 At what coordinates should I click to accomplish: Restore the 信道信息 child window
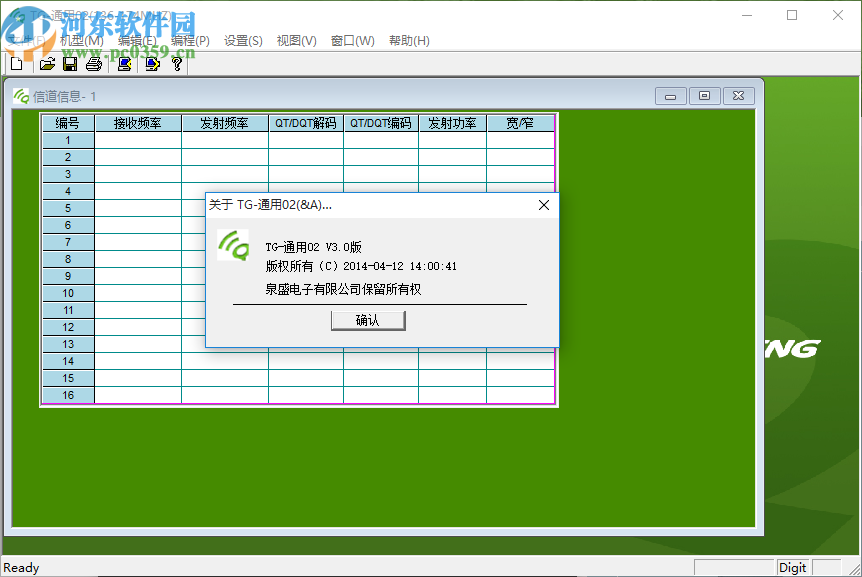pyautogui.click(x=703, y=95)
